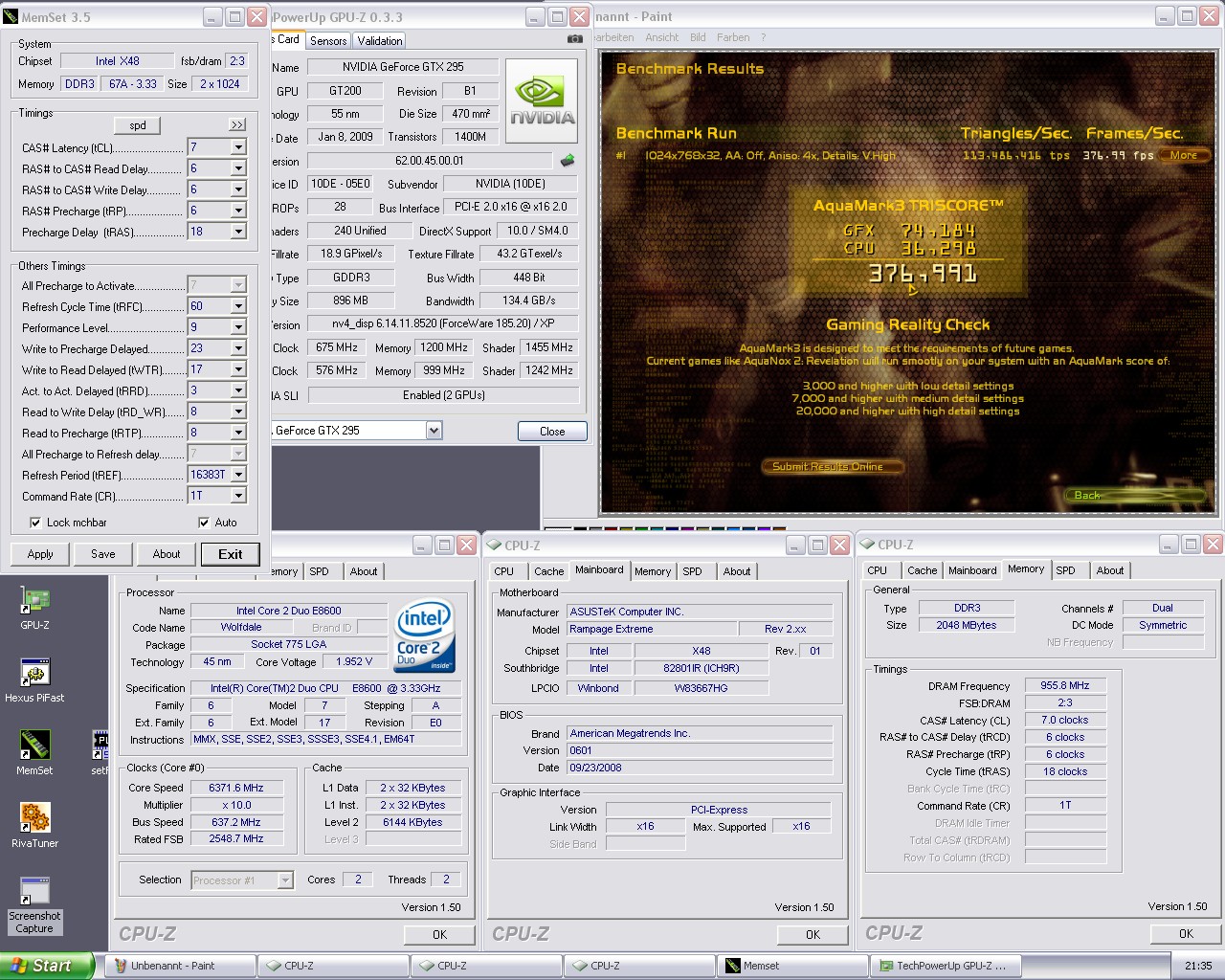The image size is (1225, 980).
Task: Open the Windows Start button
Action: pos(47,966)
